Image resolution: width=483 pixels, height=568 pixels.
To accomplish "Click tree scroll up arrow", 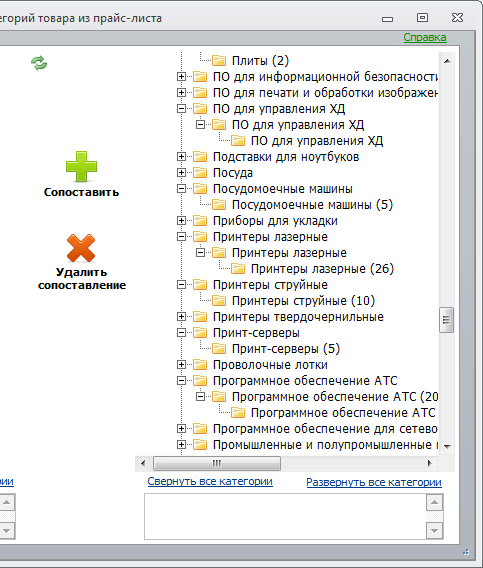I will (x=447, y=61).
